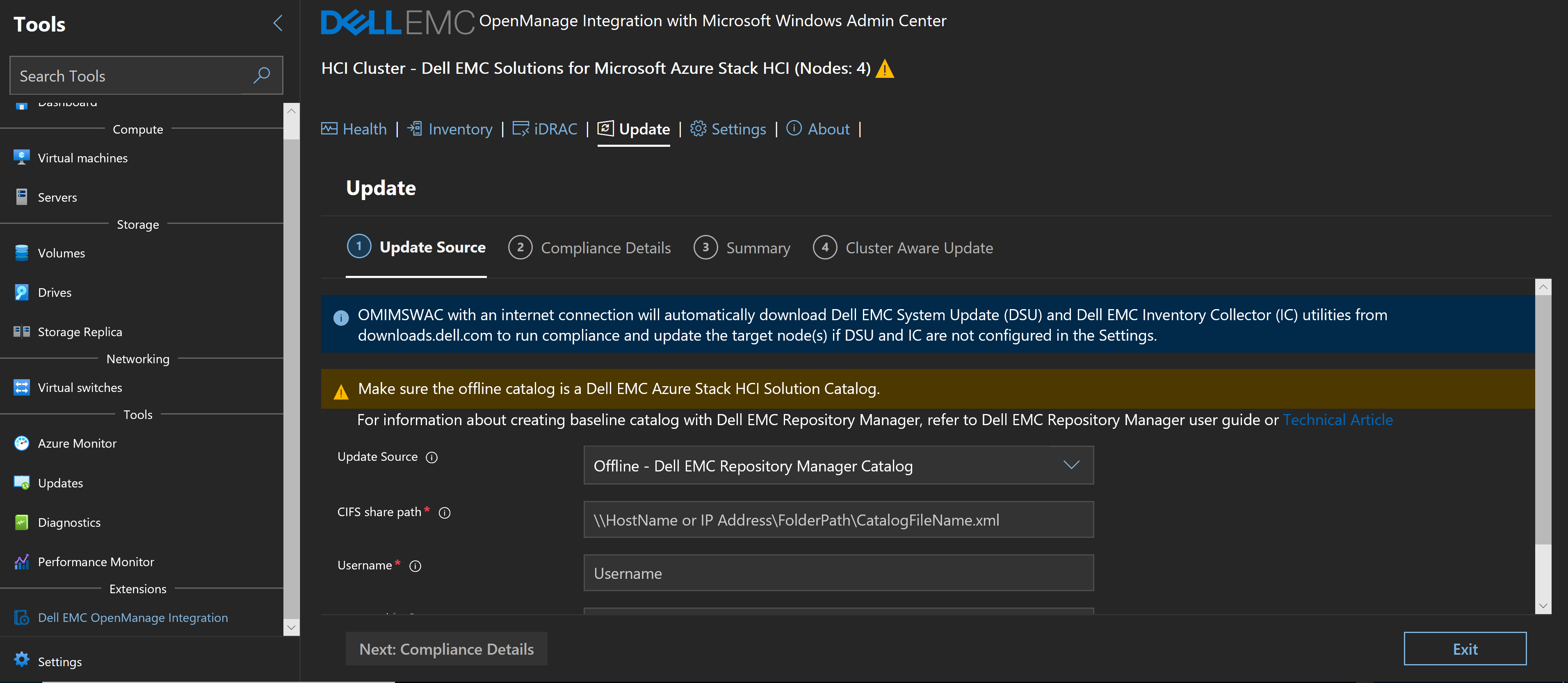Select Virtual machines text in Tools list
The image size is (1568, 683).
83,158
